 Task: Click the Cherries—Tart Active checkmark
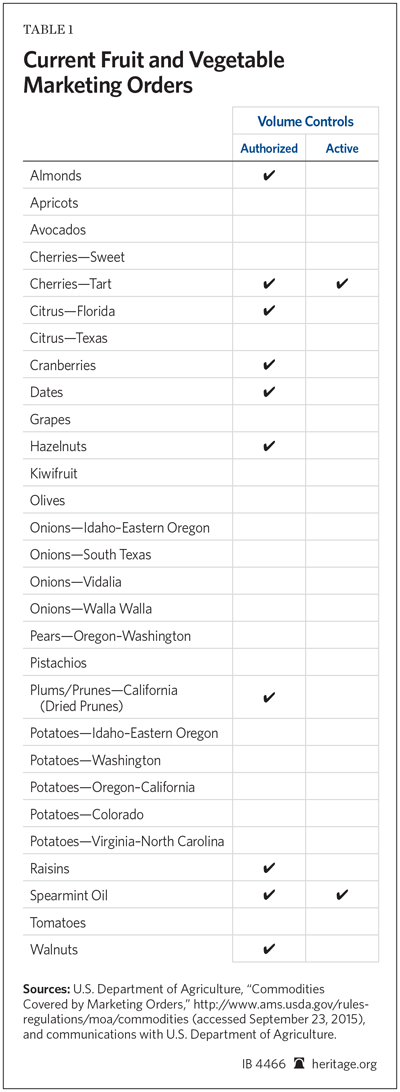(x=342, y=284)
